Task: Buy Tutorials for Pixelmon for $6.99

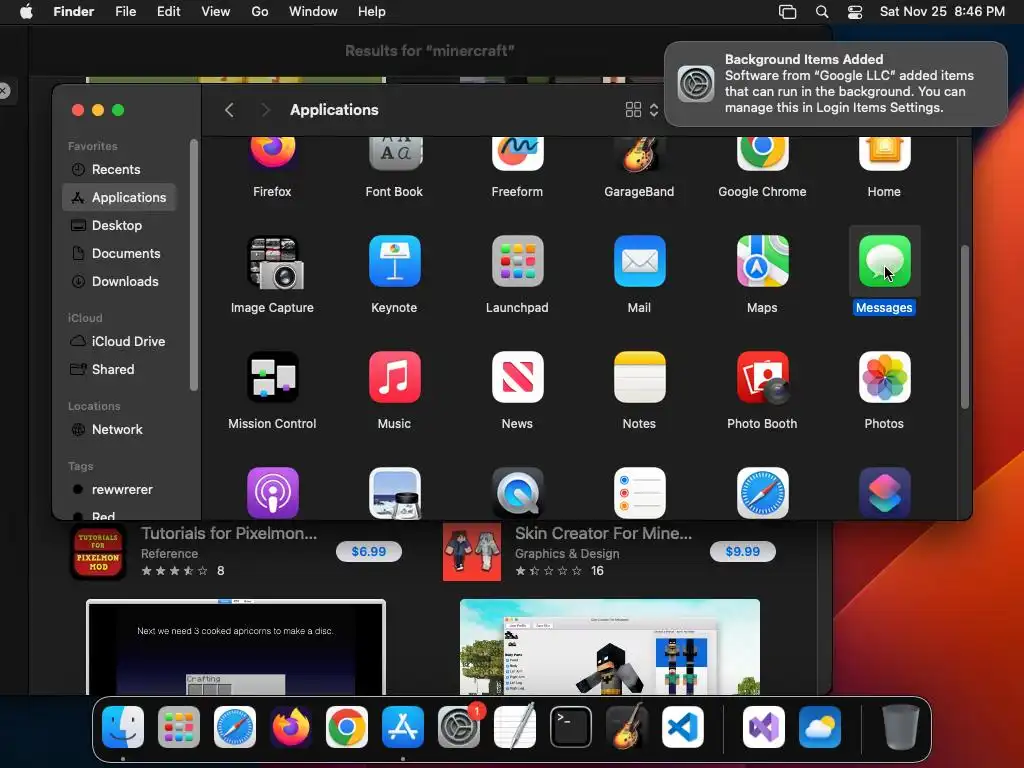Action: (x=368, y=551)
